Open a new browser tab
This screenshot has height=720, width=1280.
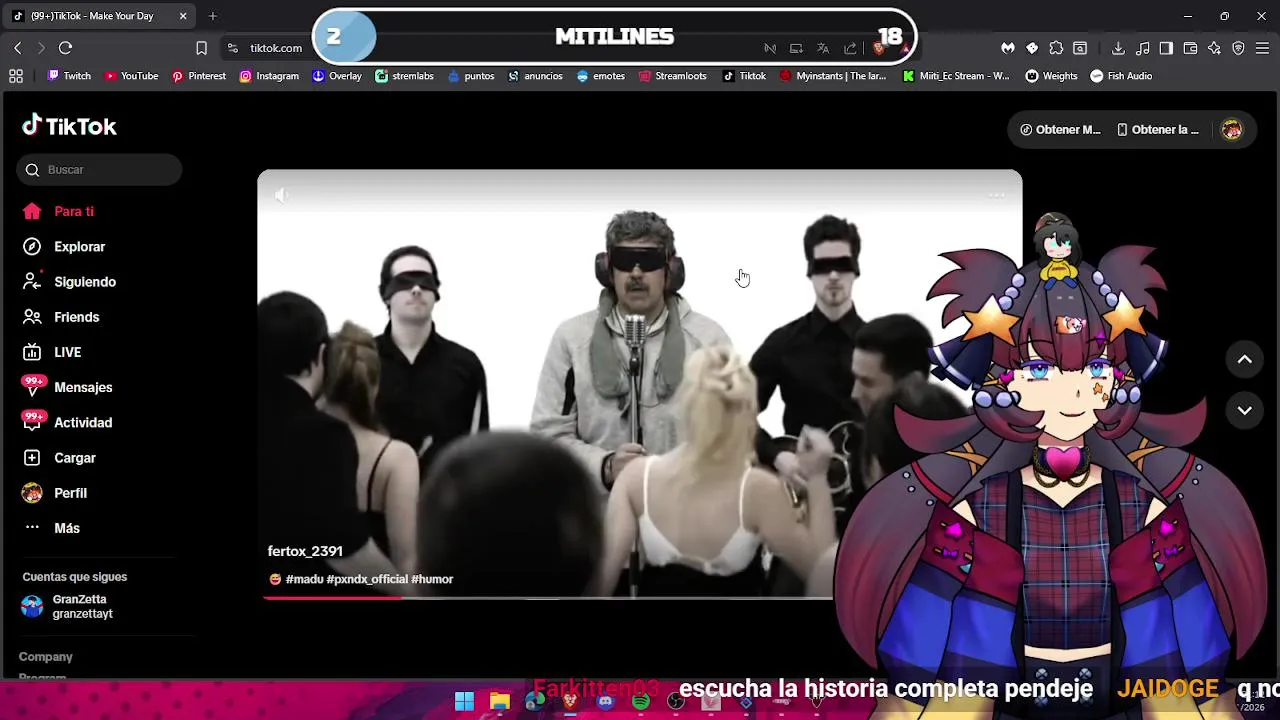pos(212,16)
